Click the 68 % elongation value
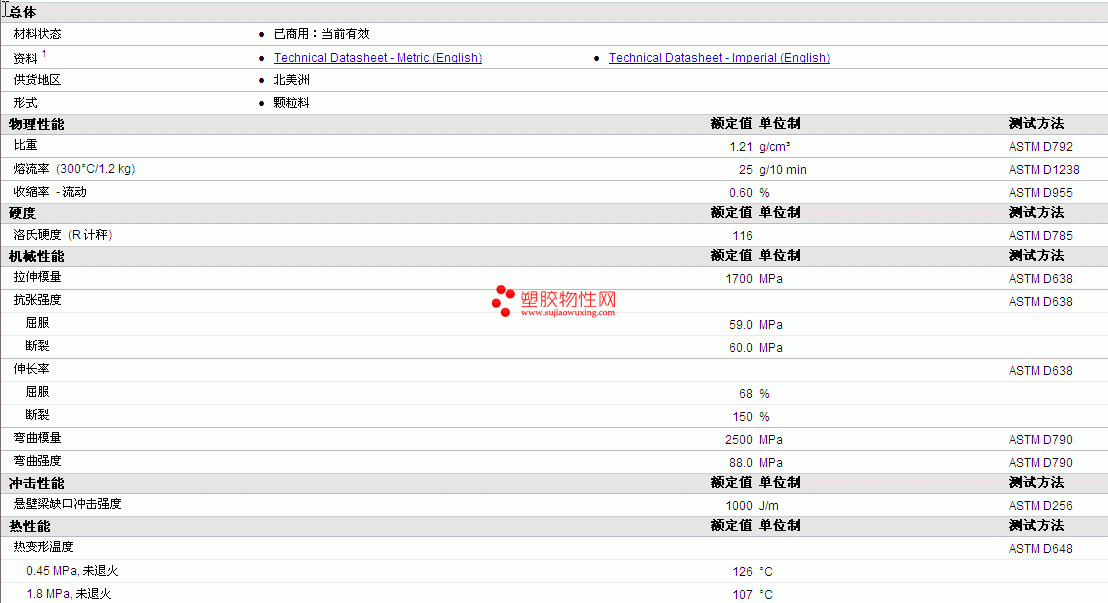Screen dimensions: 1108x603 [x=754, y=394]
